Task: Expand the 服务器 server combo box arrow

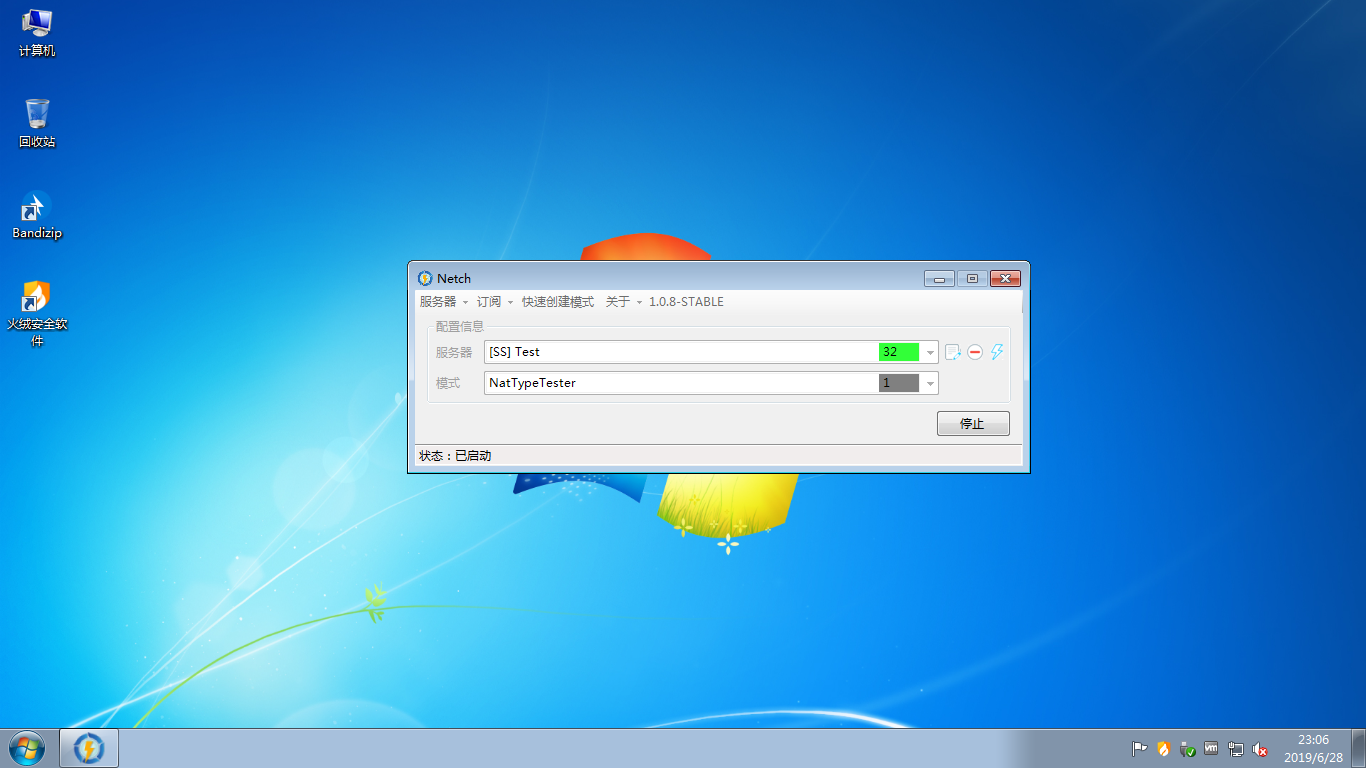Action: tap(930, 352)
